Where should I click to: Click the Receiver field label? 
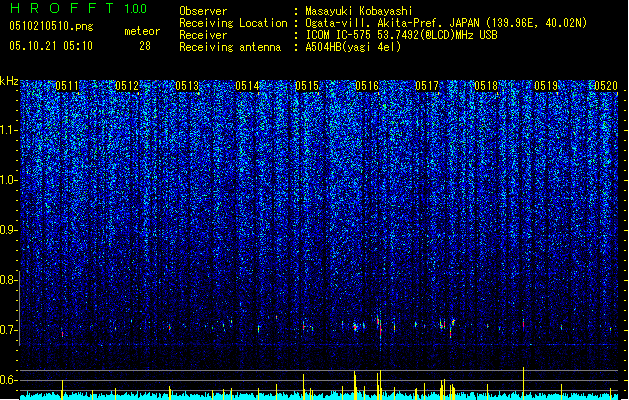coord(203,35)
